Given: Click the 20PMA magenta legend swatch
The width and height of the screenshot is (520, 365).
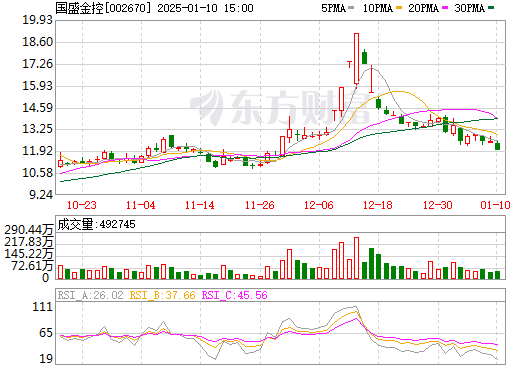Looking at the screenshot, I should point(445,8).
